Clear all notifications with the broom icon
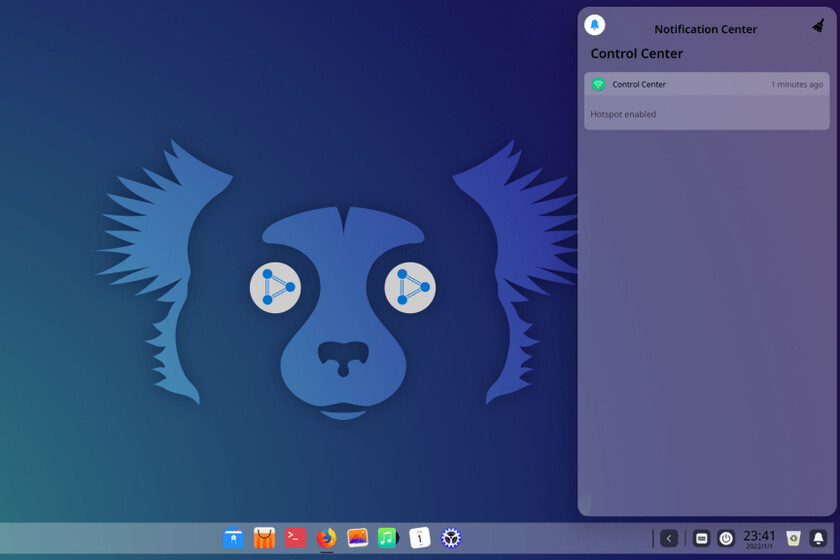This screenshot has width=840, height=560. coord(818,26)
